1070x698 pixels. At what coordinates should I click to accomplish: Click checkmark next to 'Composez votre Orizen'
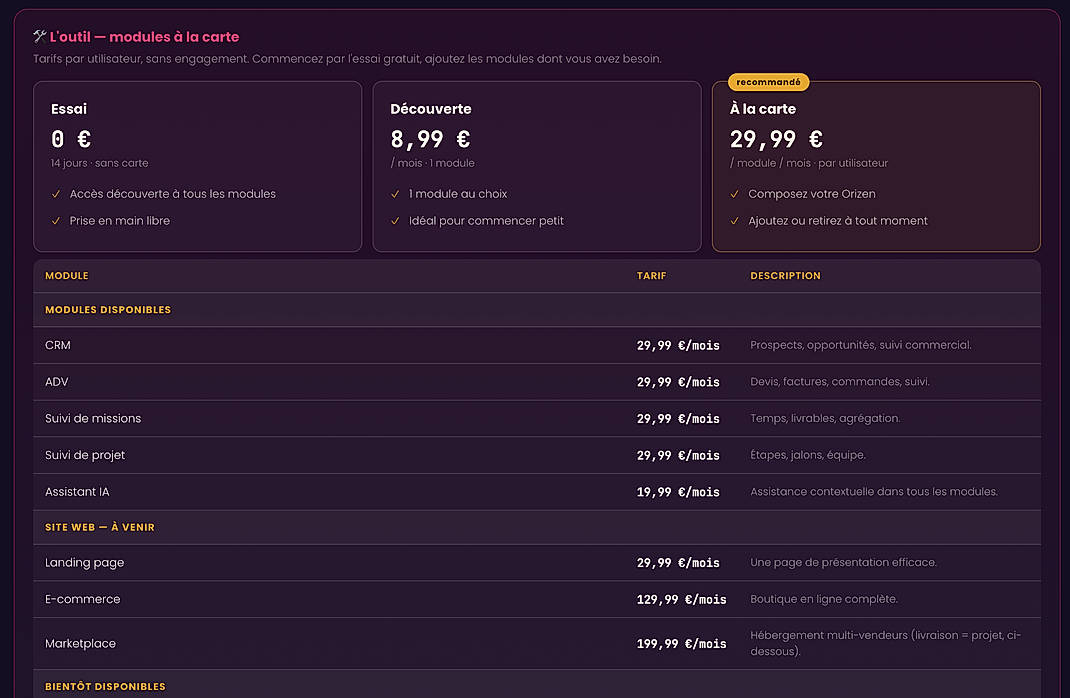point(734,194)
